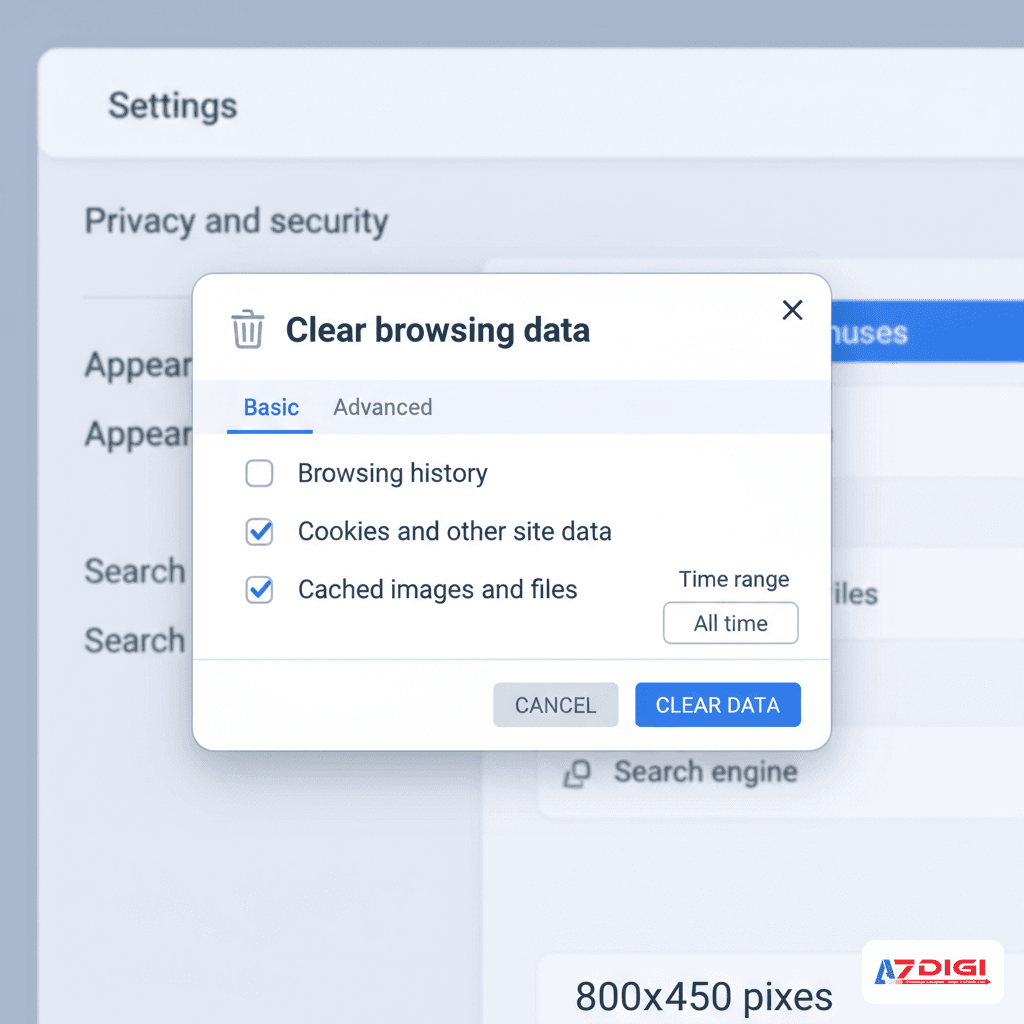Click the 800x450 pixes text at the bottom
Screen dimensions: 1024x1024
coord(704,996)
